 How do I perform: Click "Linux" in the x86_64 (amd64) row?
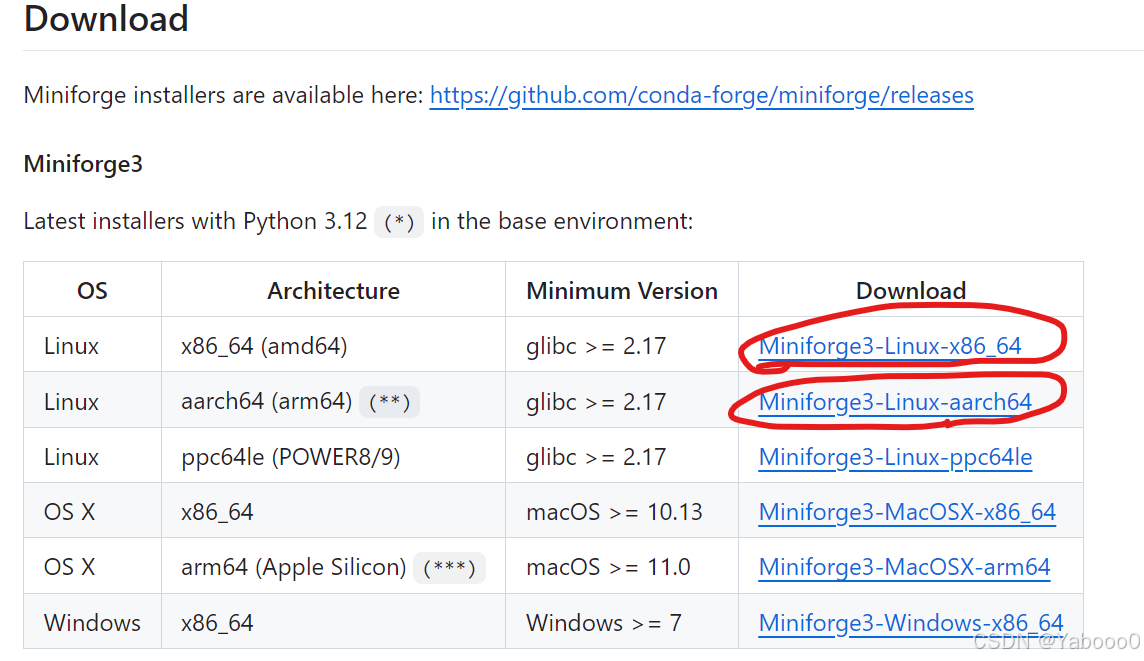72,346
